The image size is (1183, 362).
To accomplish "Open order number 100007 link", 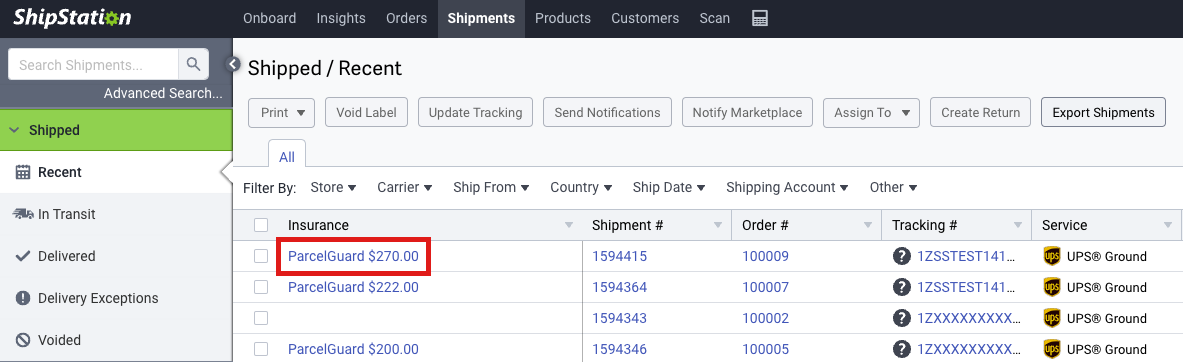I will pos(765,287).
